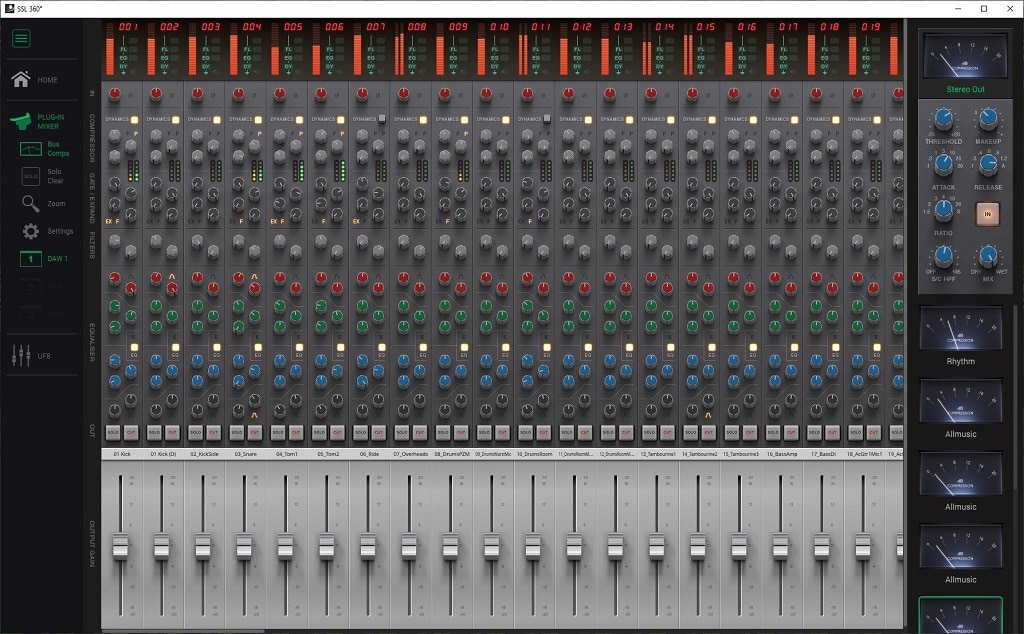The image size is (1024, 634).
Task: Click input trim knob on channel 010
Action: tap(485, 94)
